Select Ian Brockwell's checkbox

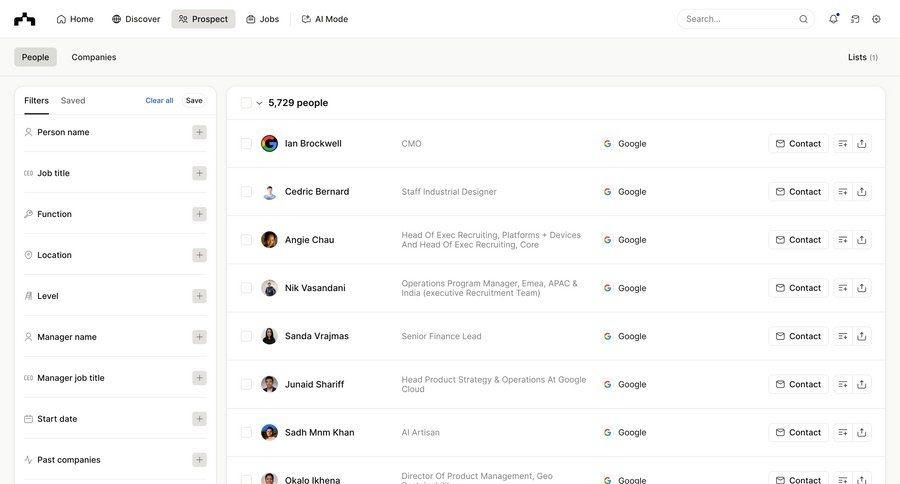(246, 144)
